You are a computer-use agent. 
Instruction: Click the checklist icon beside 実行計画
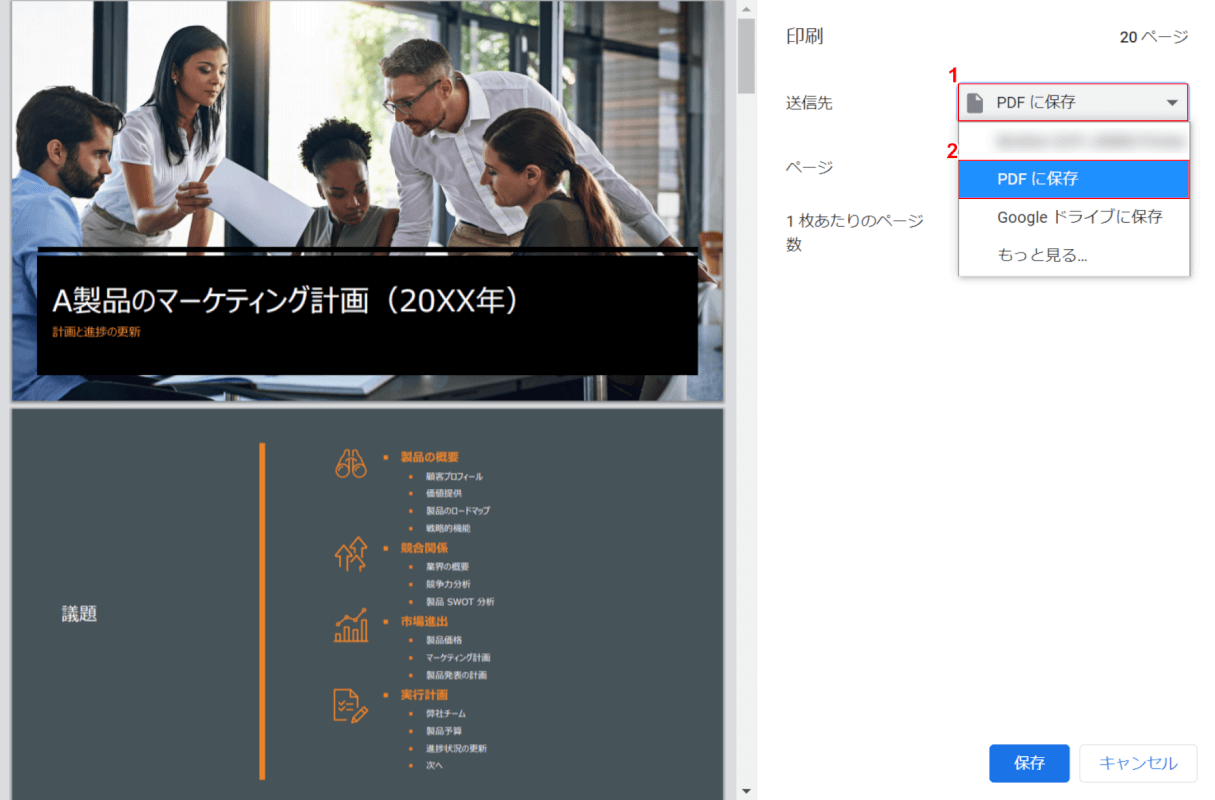(x=350, y=704)
